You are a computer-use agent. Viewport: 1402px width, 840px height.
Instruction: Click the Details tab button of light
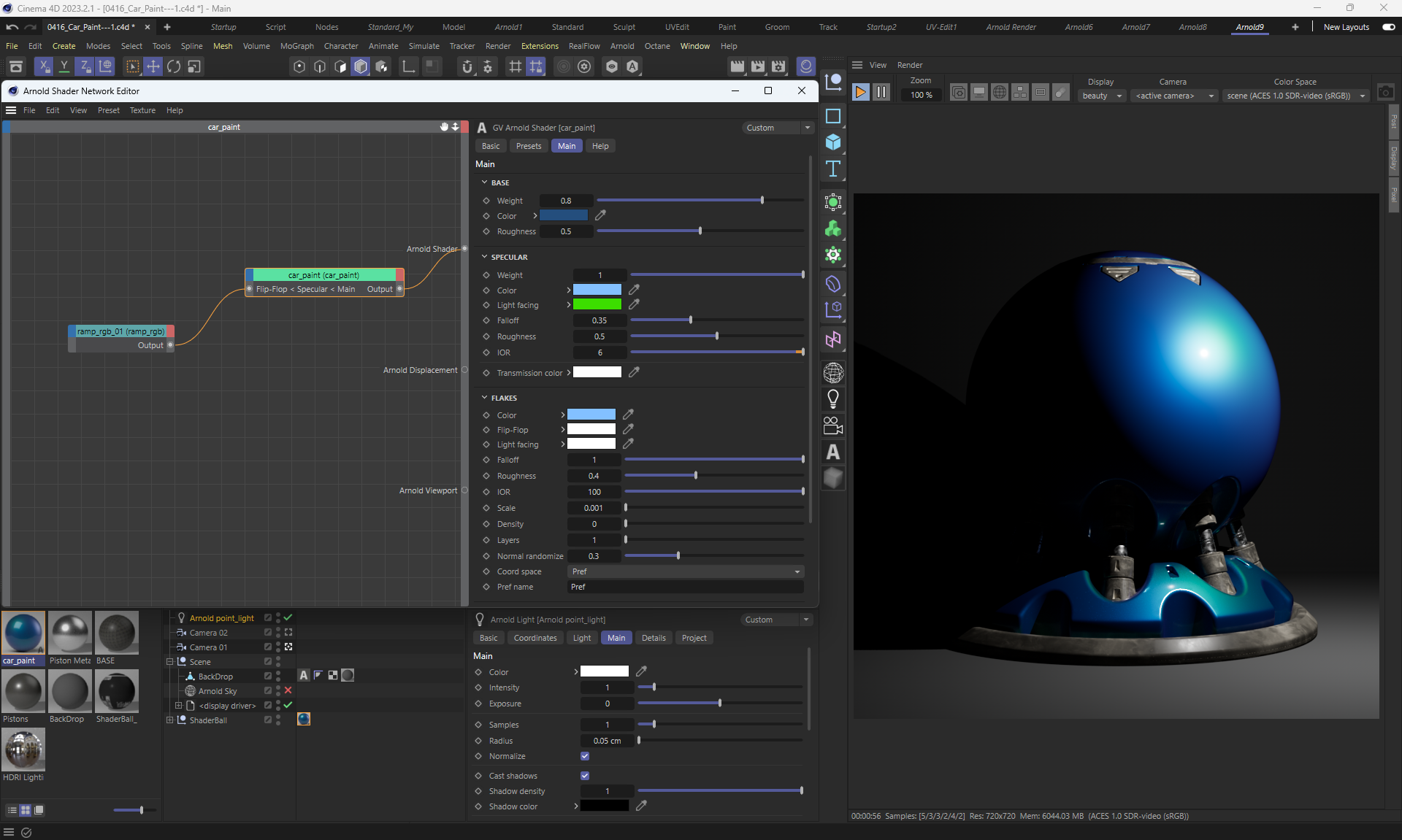(653, 638)
